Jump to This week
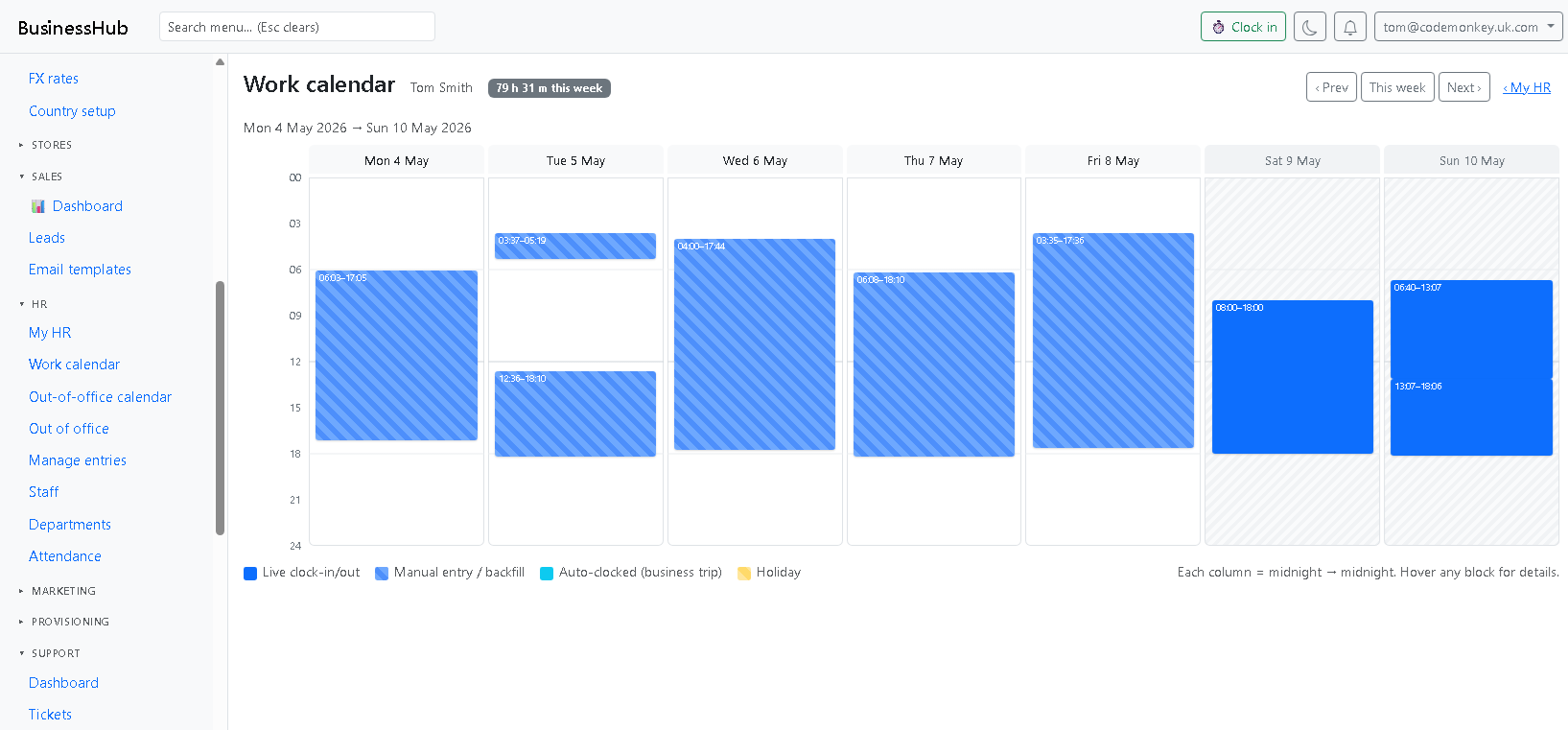Viewport: 1568px width, 730px height. pos(1397,87)
